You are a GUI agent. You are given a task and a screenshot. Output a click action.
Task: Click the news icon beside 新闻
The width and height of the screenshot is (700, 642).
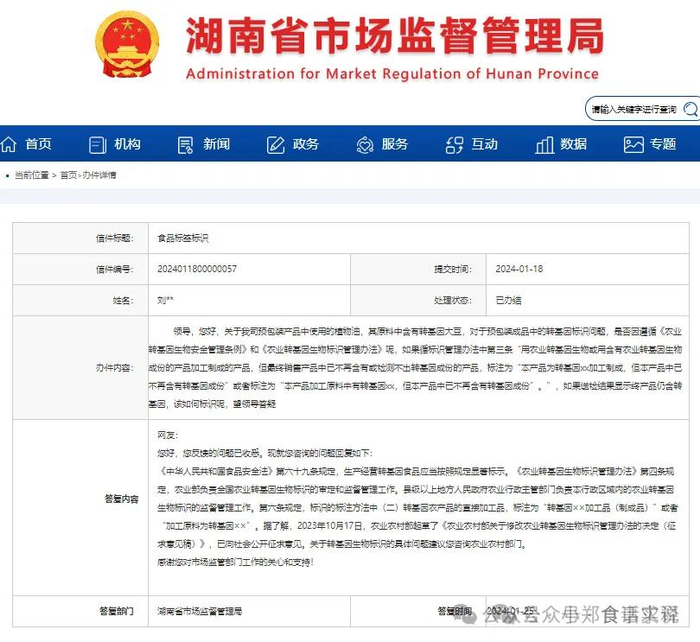[x=186, y=145]
